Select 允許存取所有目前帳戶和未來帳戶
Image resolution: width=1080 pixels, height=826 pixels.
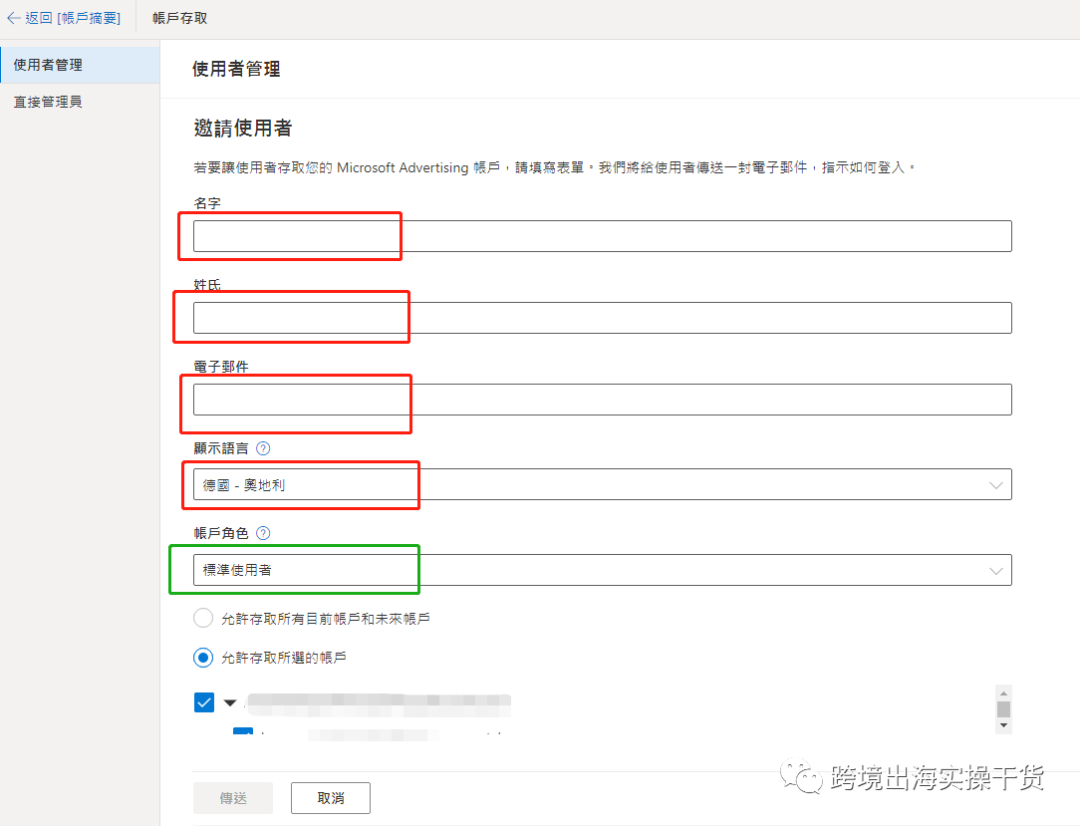203,618
